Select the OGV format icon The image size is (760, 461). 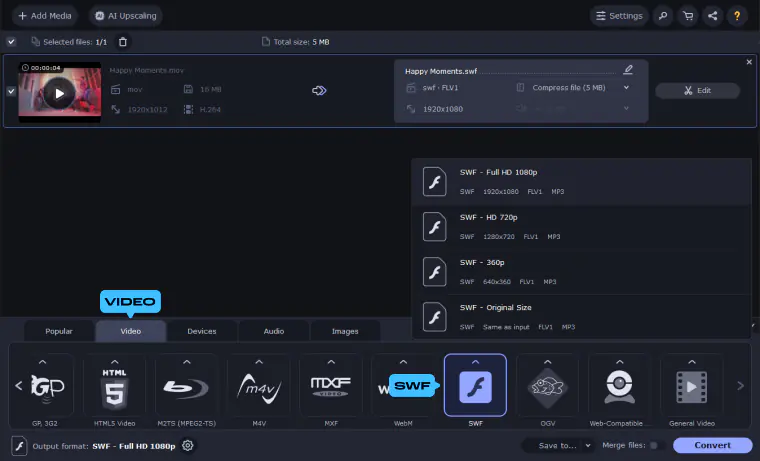(x=548, y=387)
